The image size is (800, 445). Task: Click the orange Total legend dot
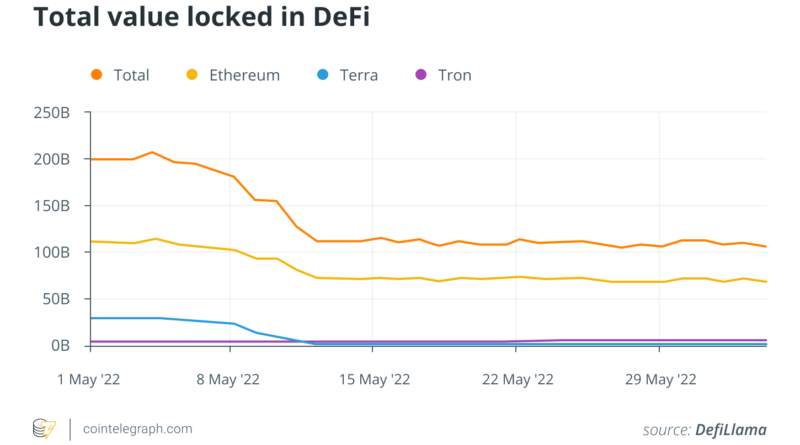(x=96, y=75)
